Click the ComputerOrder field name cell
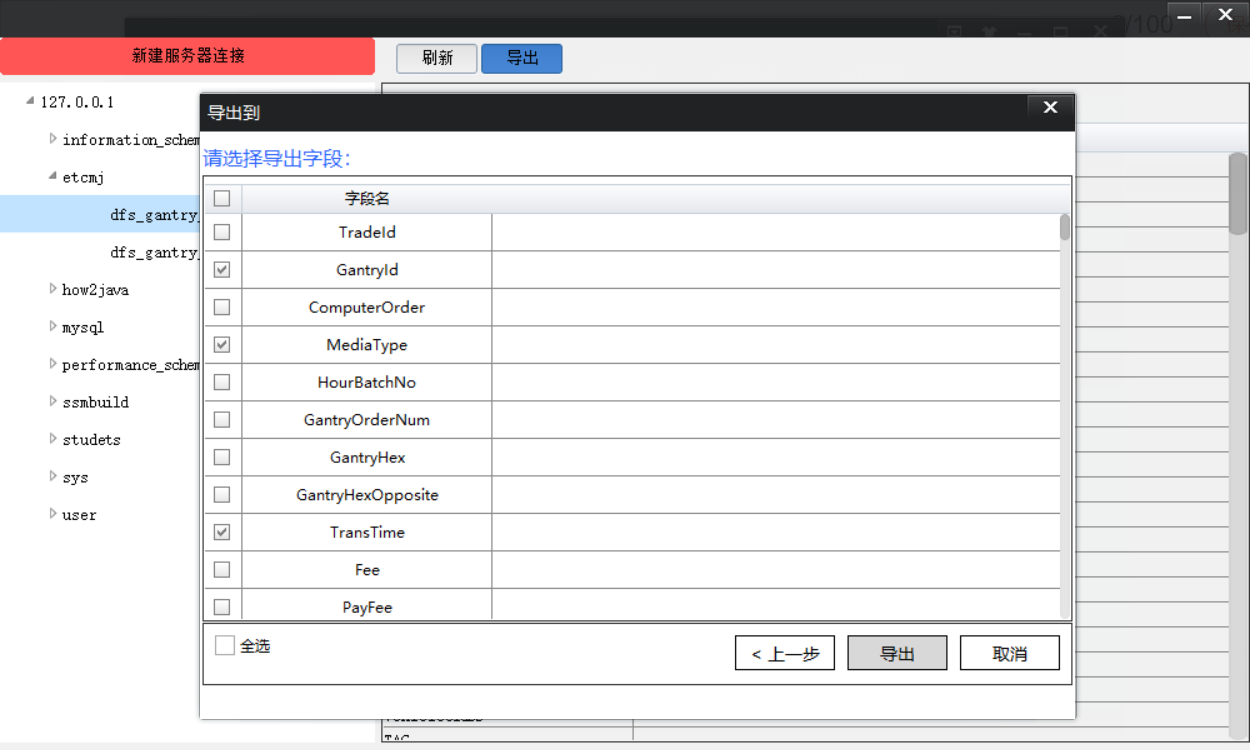Image resolution: width=1250 pixels, height=750 pixels. point(367,307)
